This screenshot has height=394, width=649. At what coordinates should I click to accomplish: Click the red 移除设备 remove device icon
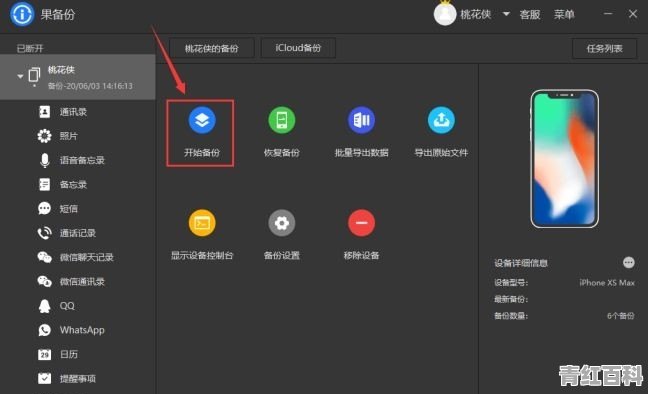point(361,223)
